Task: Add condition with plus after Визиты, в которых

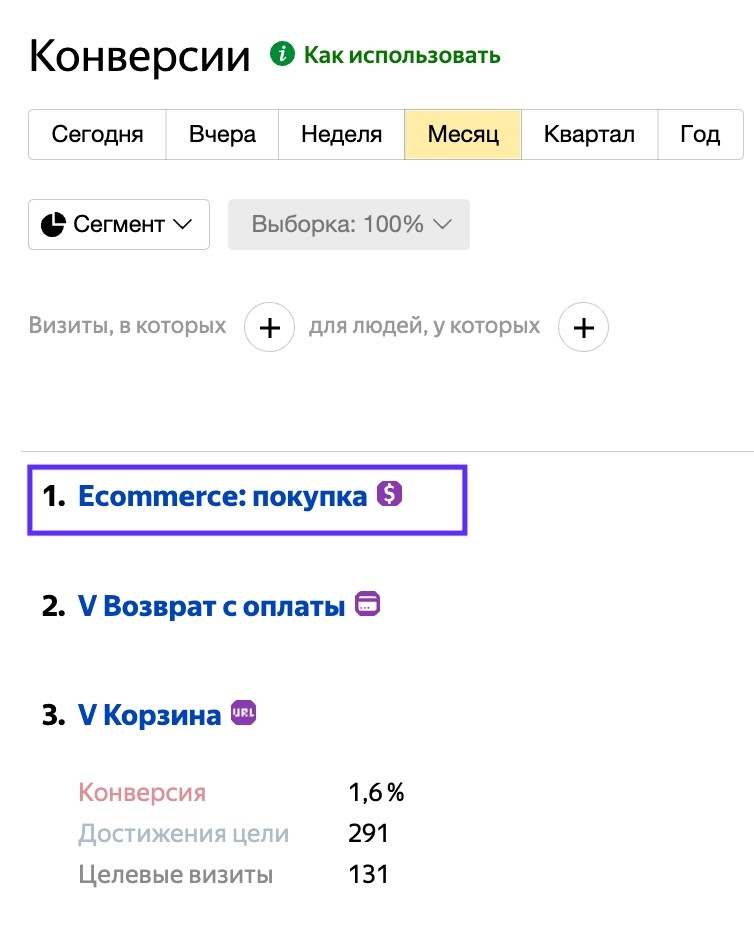Action: (x=270, y=327)
